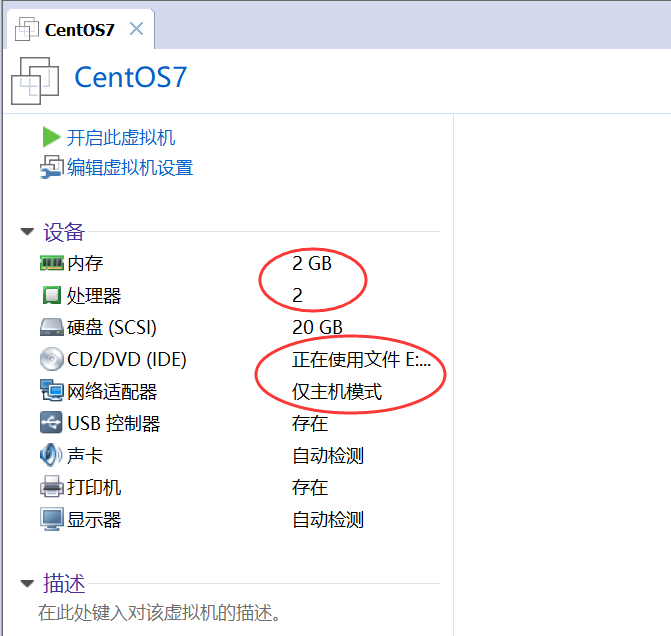Click the edit settings wrench icon
Screen dimensions: 671x636
click(52, 167)
